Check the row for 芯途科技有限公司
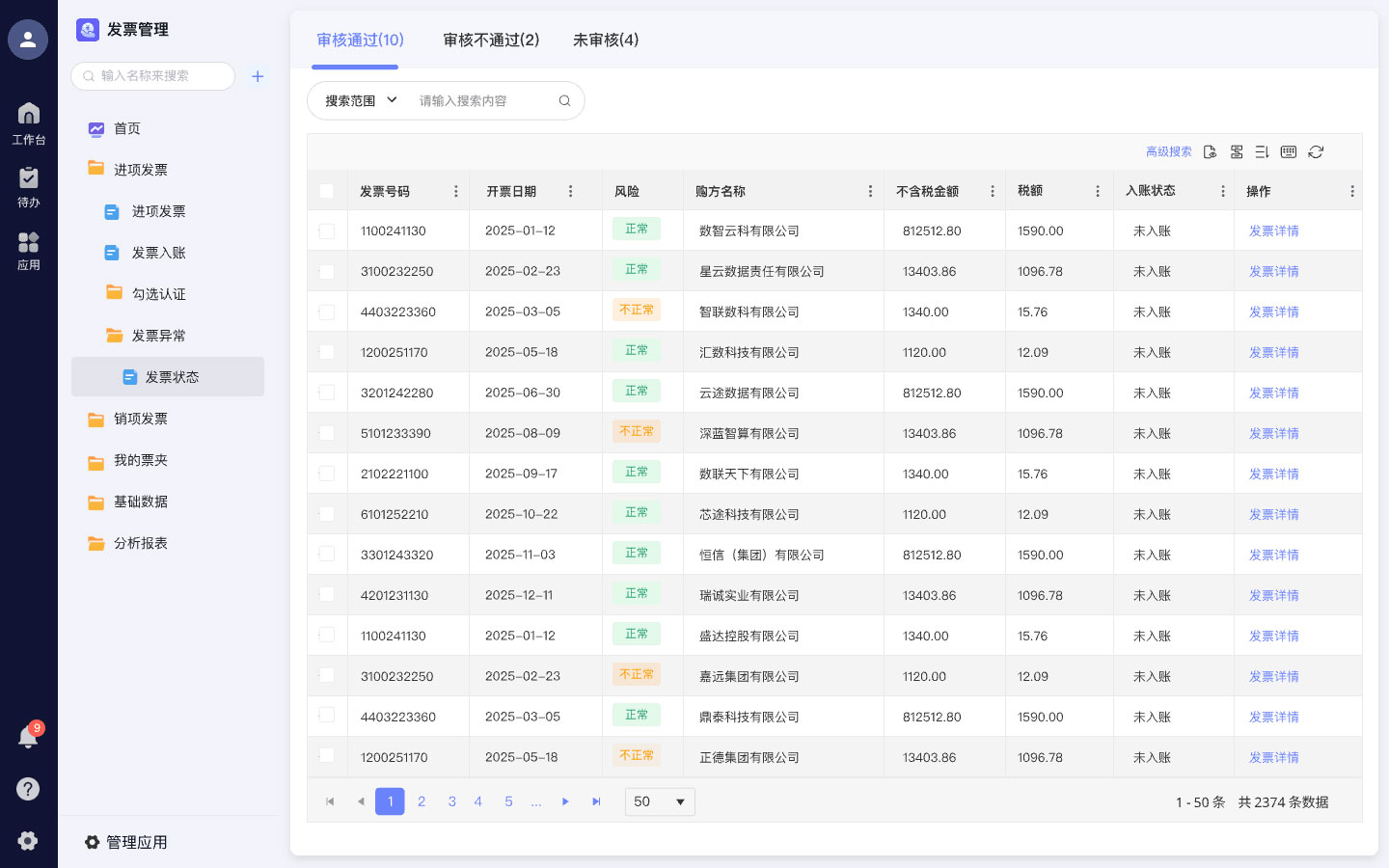The height and width of the screenshot is (868, 1389). click(327, 514)
